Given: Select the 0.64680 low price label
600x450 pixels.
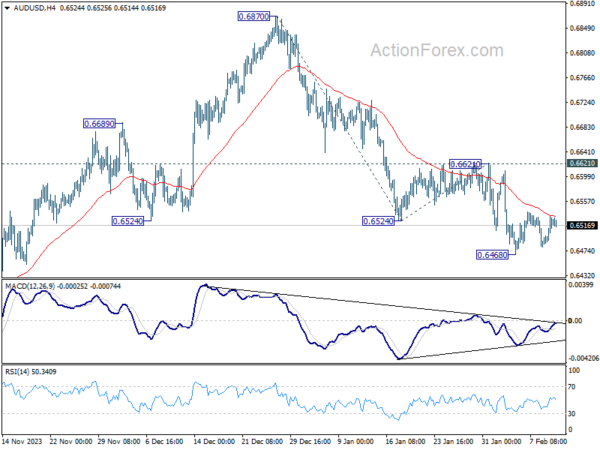Looking at the screenshot, I should coord(492,254).
